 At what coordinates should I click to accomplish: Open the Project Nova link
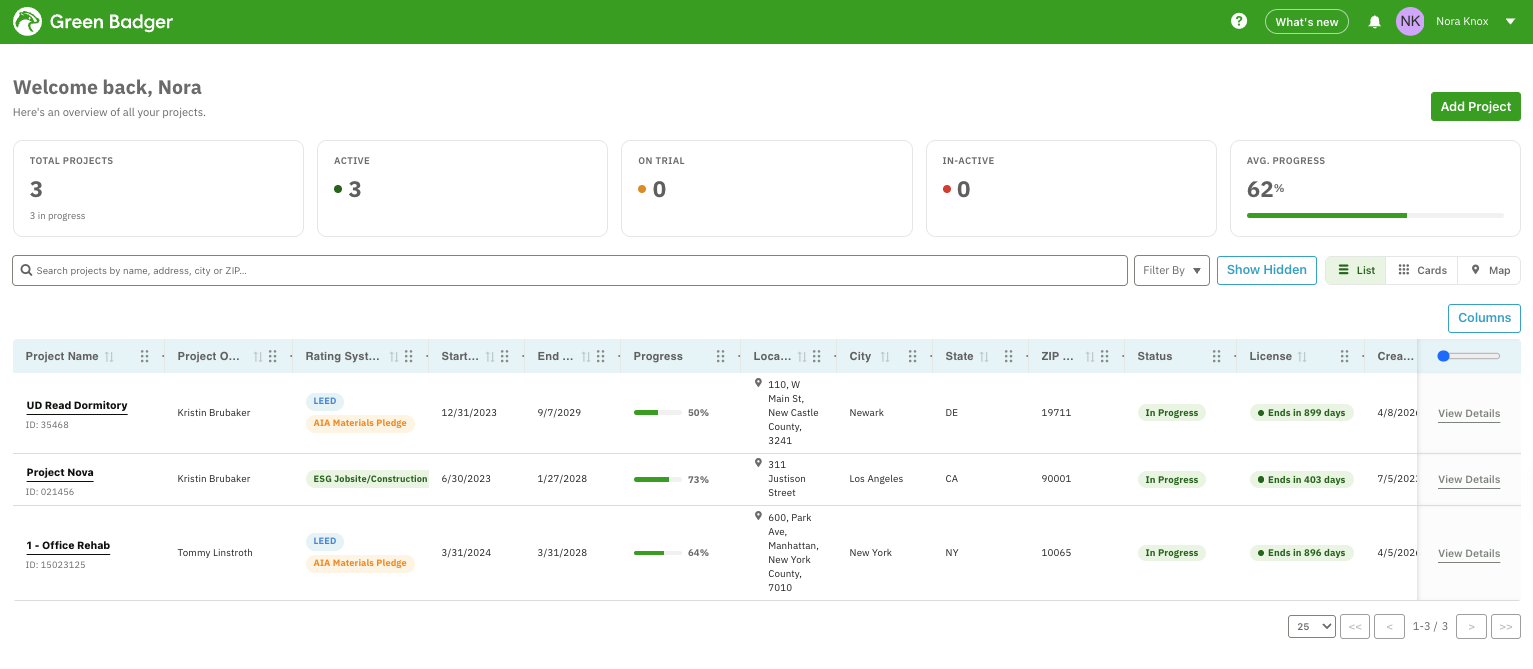click(60, 473)
